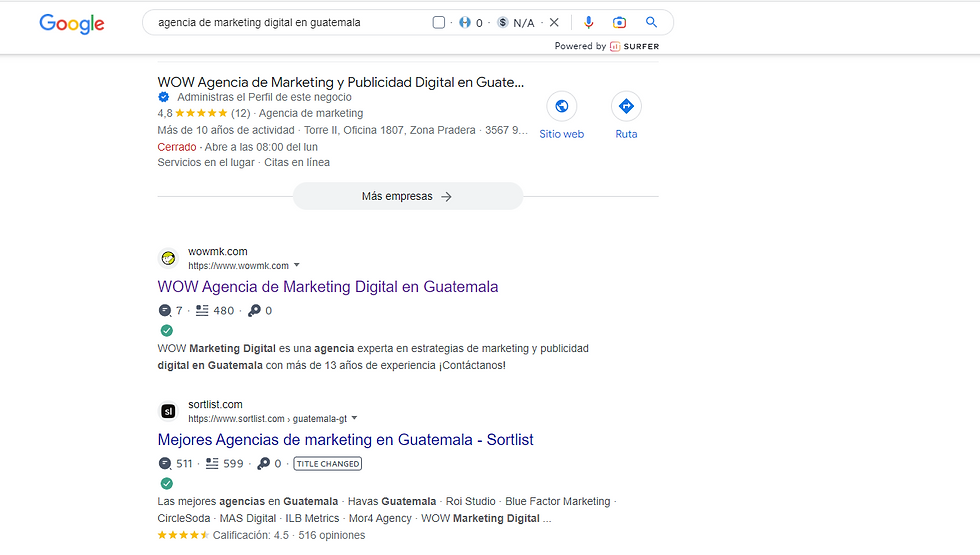
Task: Click the TITLE CHANGED badge
Action: pyautogui.click(x=328, y=464)
